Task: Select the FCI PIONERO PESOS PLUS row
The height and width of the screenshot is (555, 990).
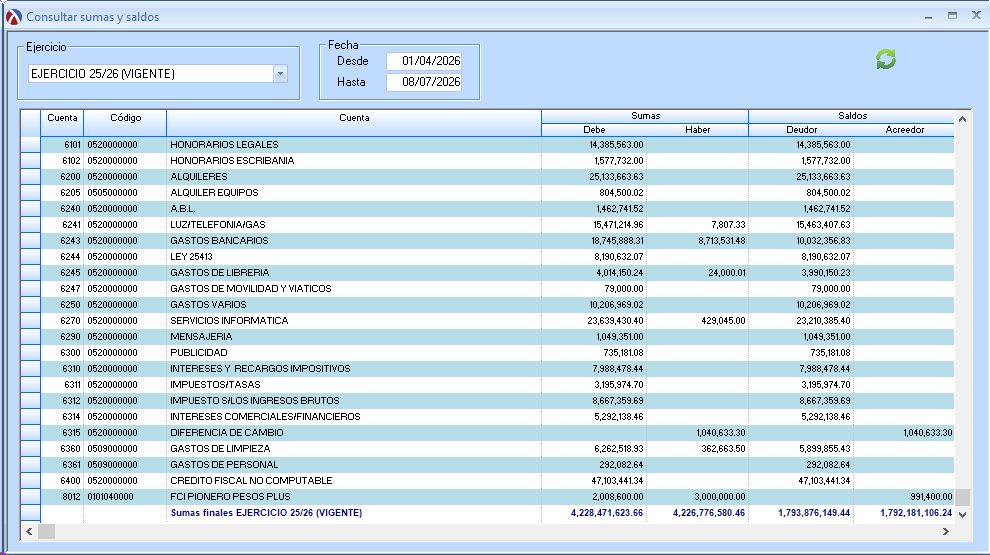Action: click(x=487, y=497)
